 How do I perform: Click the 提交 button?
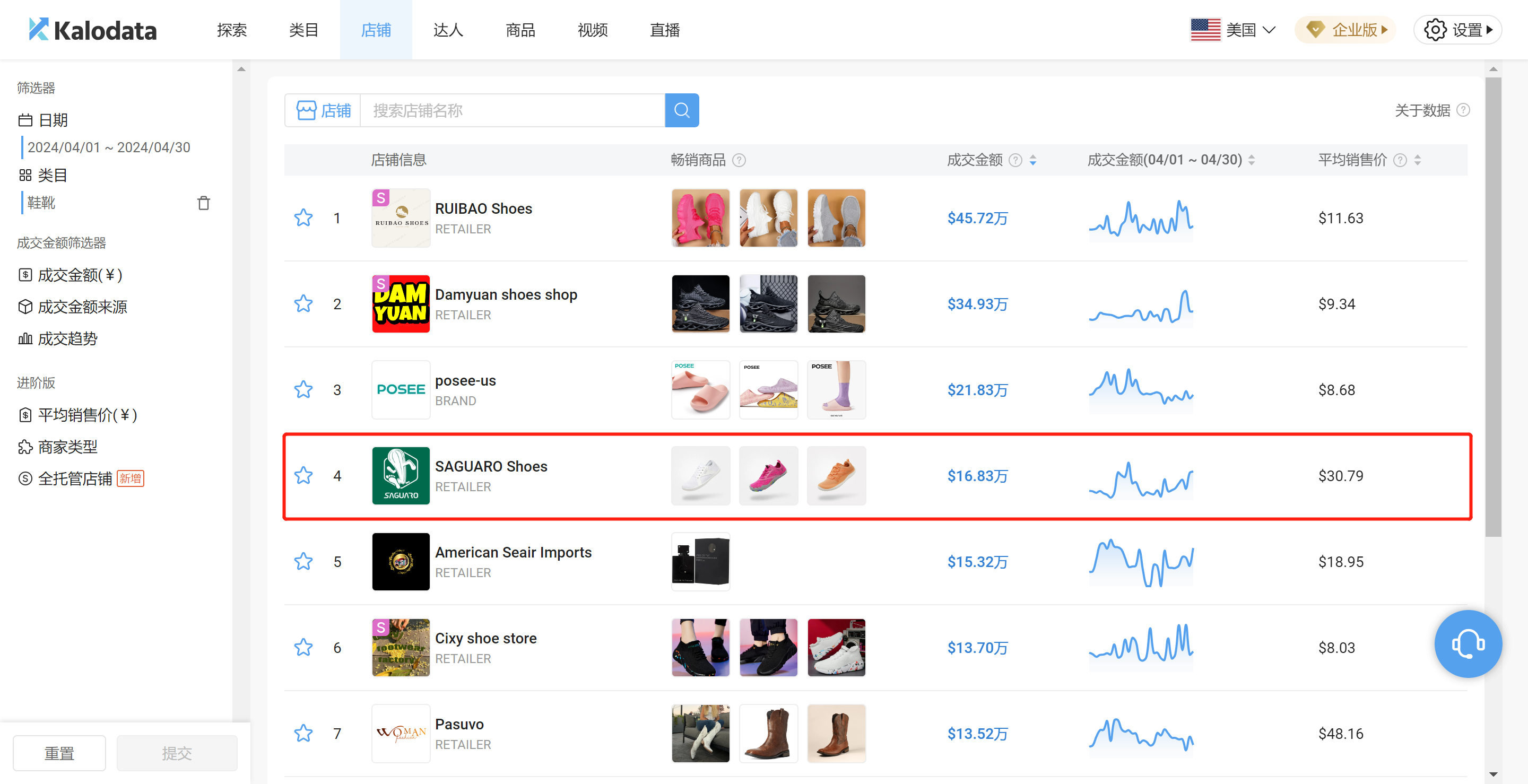[x=177, y=753]
